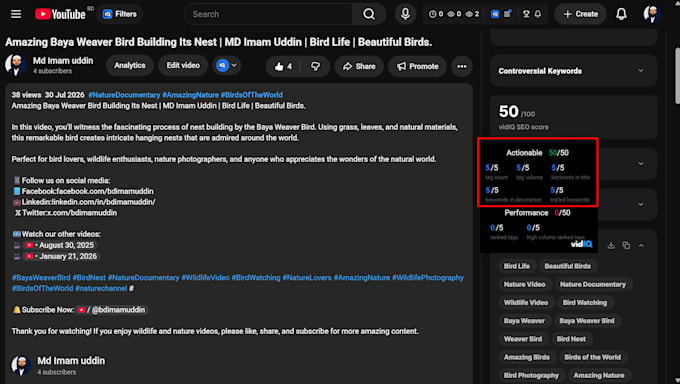Open the Create menu
Viewport: 680px width, 384px height.
[580, 14]
